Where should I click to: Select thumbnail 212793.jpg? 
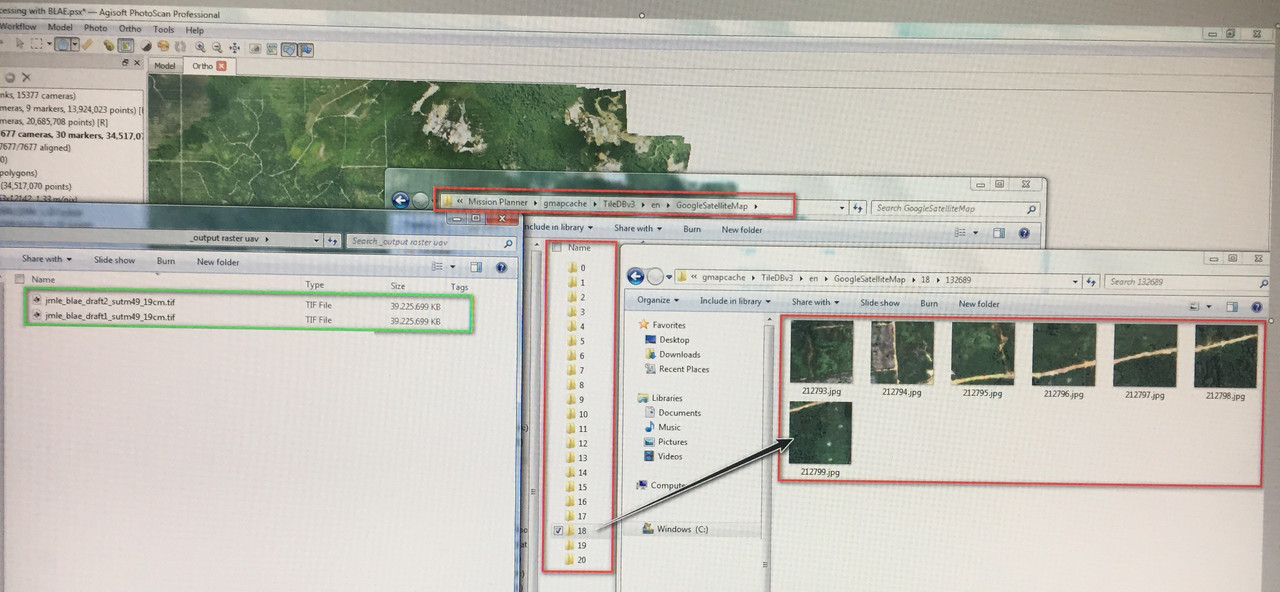(x=823, y=358)
